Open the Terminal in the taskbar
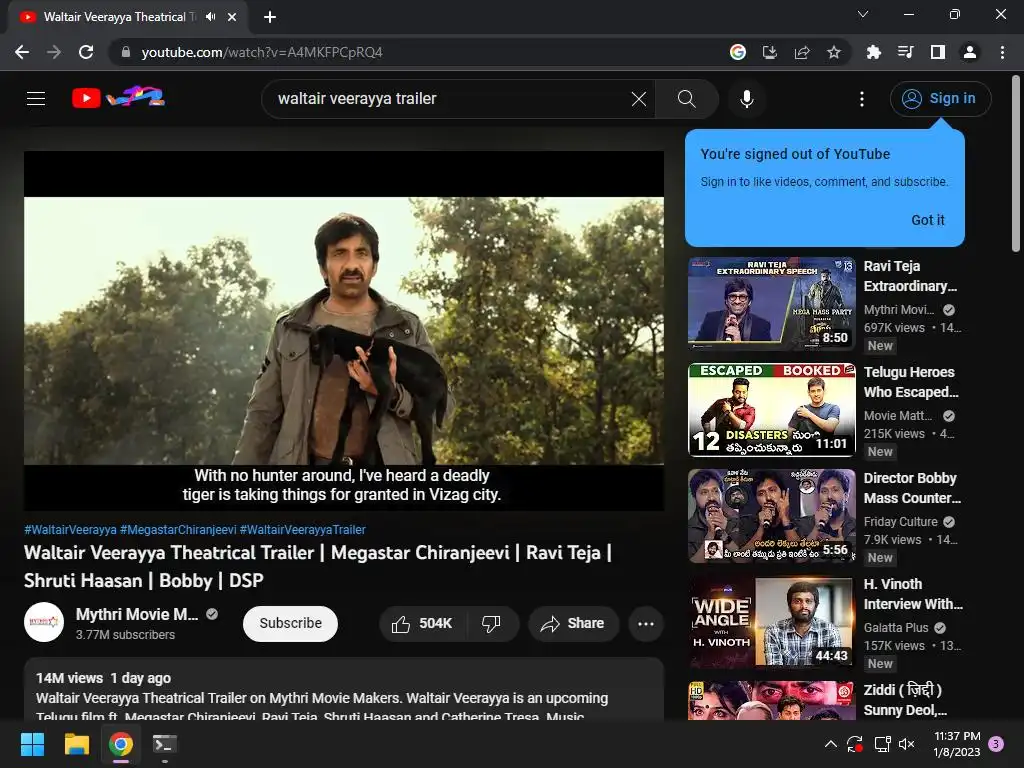Screen dimensions: 1024x768 [x=165, y=744]
